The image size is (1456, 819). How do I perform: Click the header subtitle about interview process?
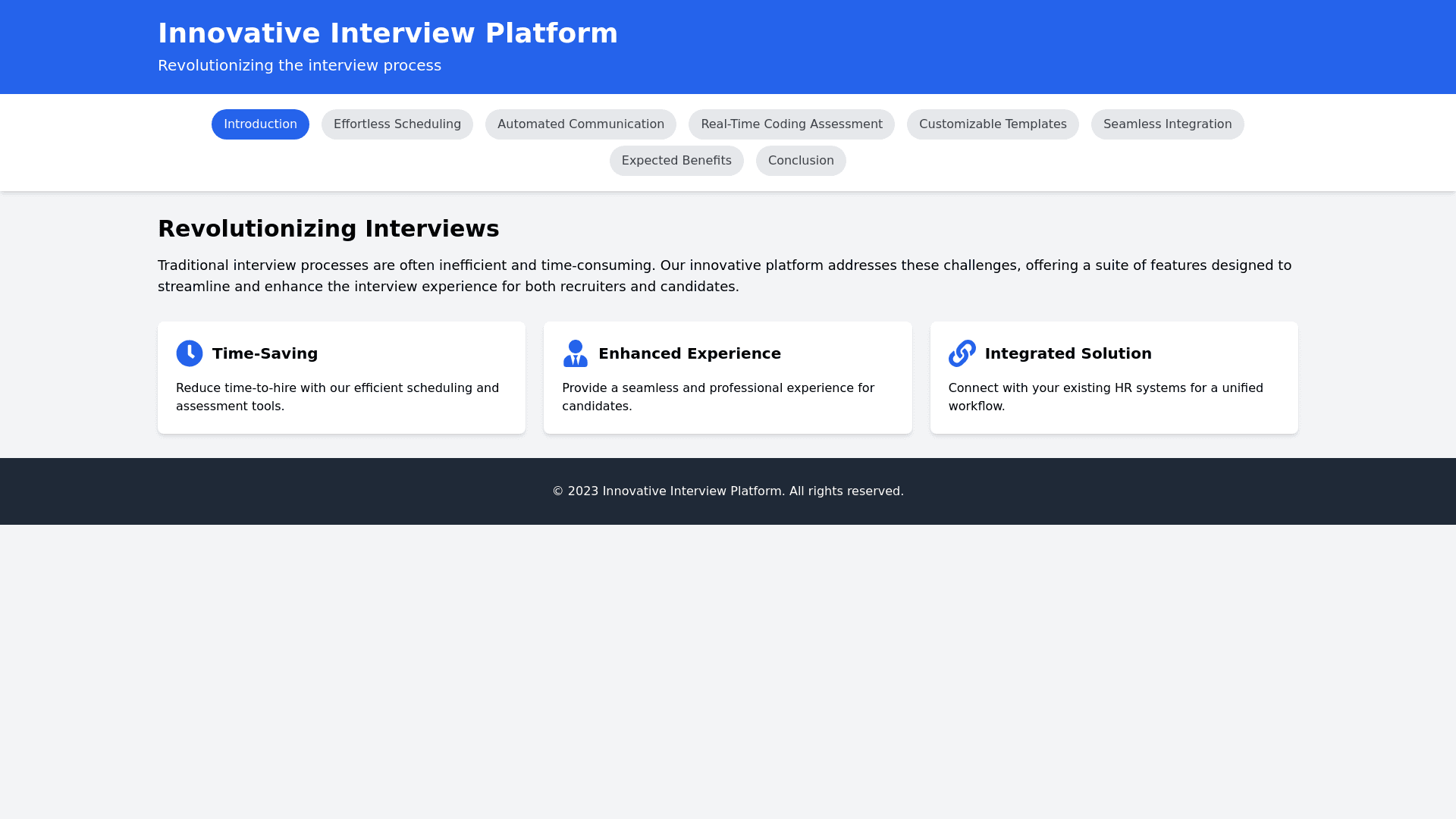pos(300,66)
